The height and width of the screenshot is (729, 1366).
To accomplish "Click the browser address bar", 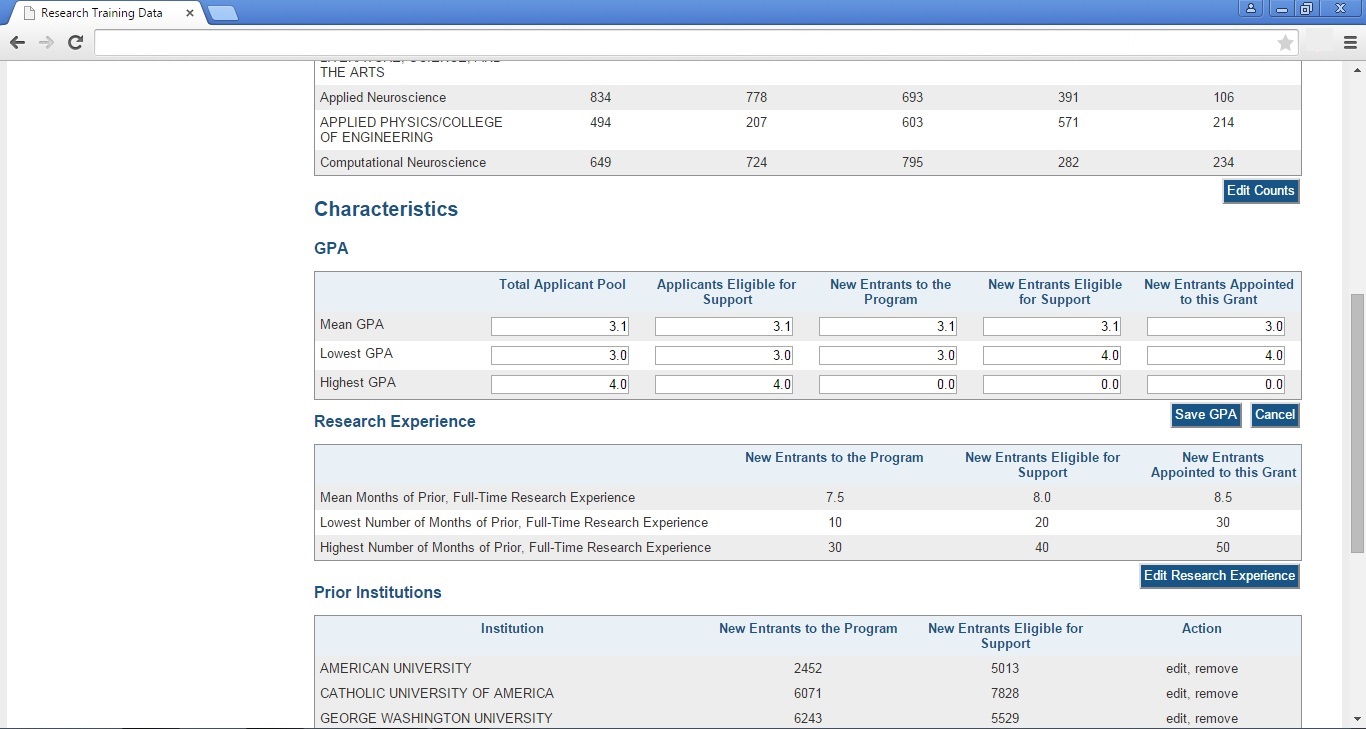I will pyautogui.click(x=680, y=42).
